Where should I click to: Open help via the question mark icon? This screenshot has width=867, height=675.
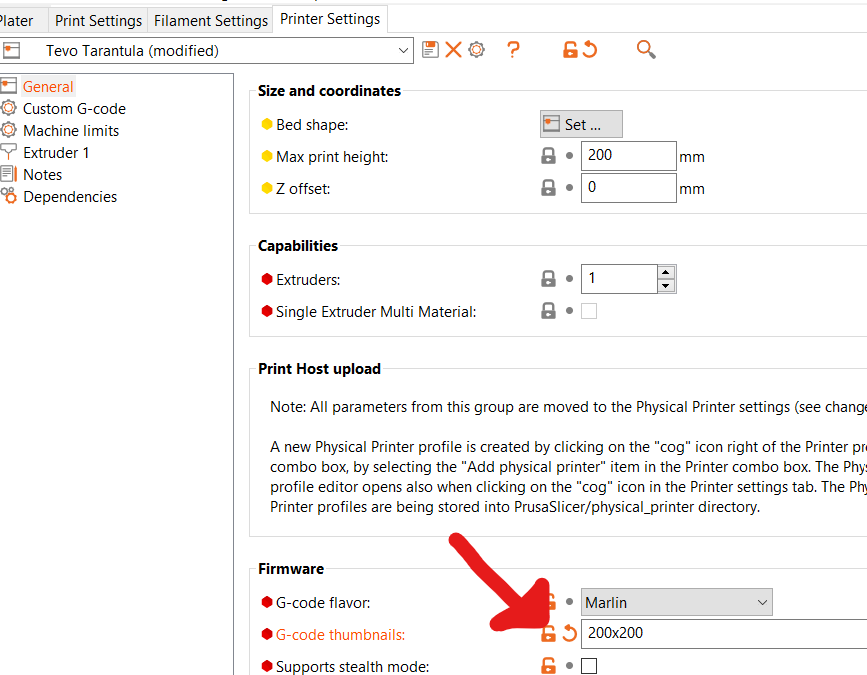tap(513, 50)
